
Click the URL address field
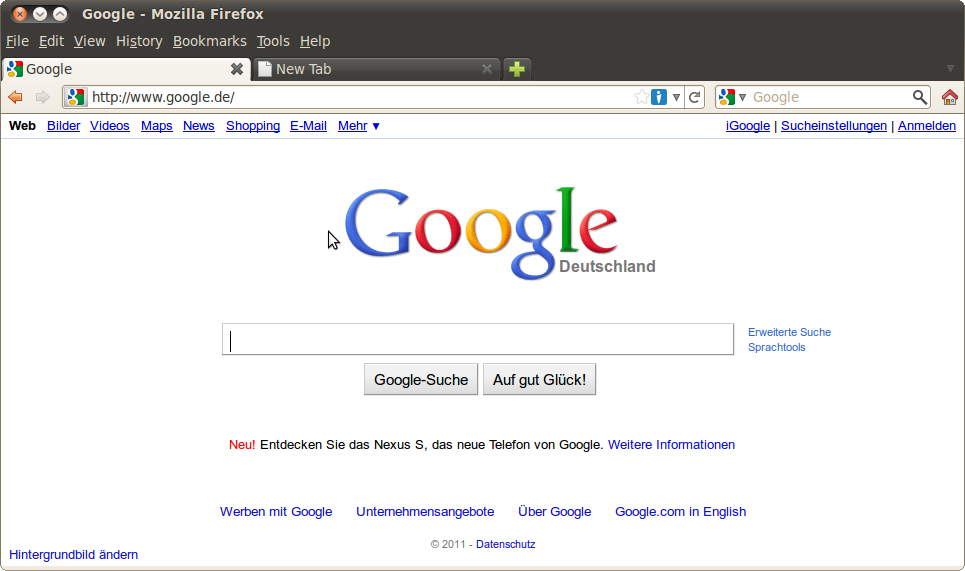coord(360,97)
